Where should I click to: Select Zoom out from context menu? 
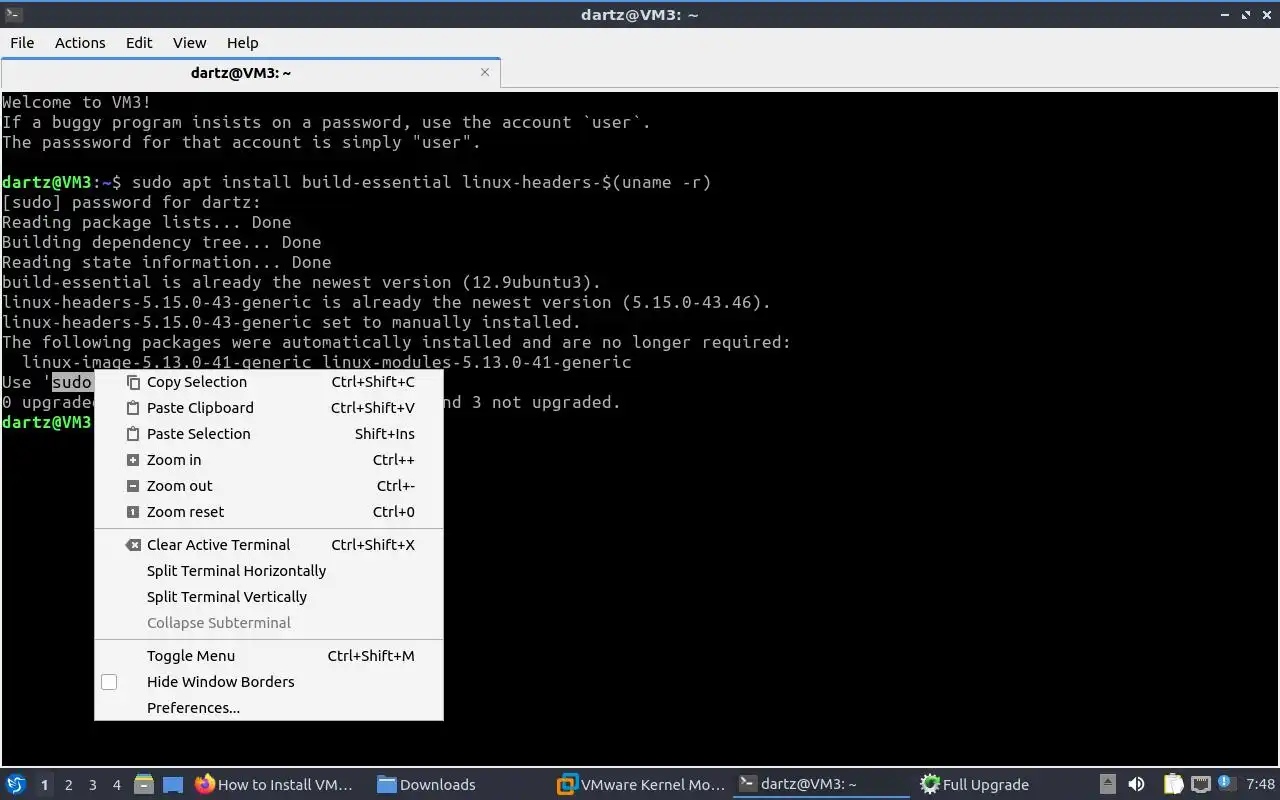point(268,486)
